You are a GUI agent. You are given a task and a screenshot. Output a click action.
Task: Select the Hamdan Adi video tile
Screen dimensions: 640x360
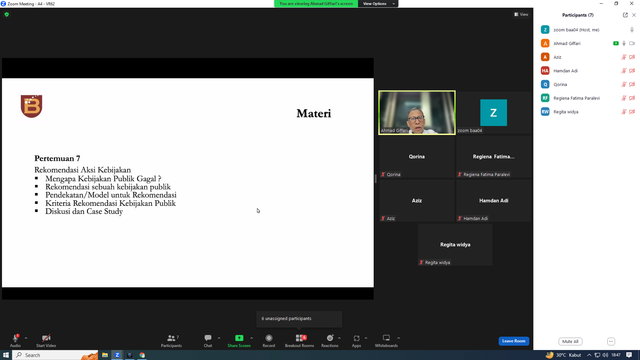(x=493, y=201)
